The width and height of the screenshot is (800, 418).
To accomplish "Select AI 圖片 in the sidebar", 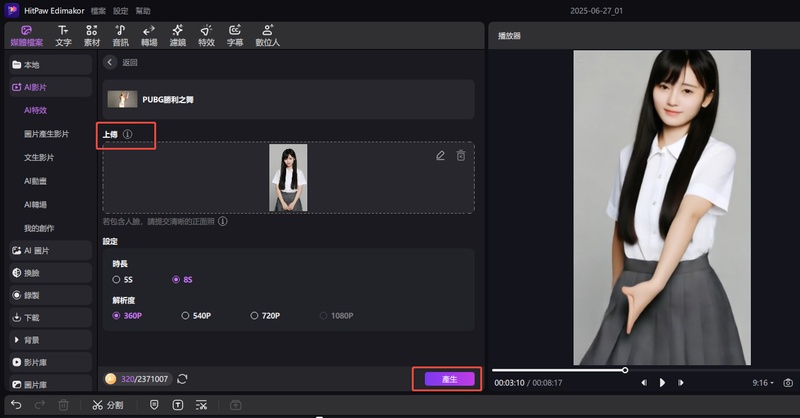I will coord(51,251).
